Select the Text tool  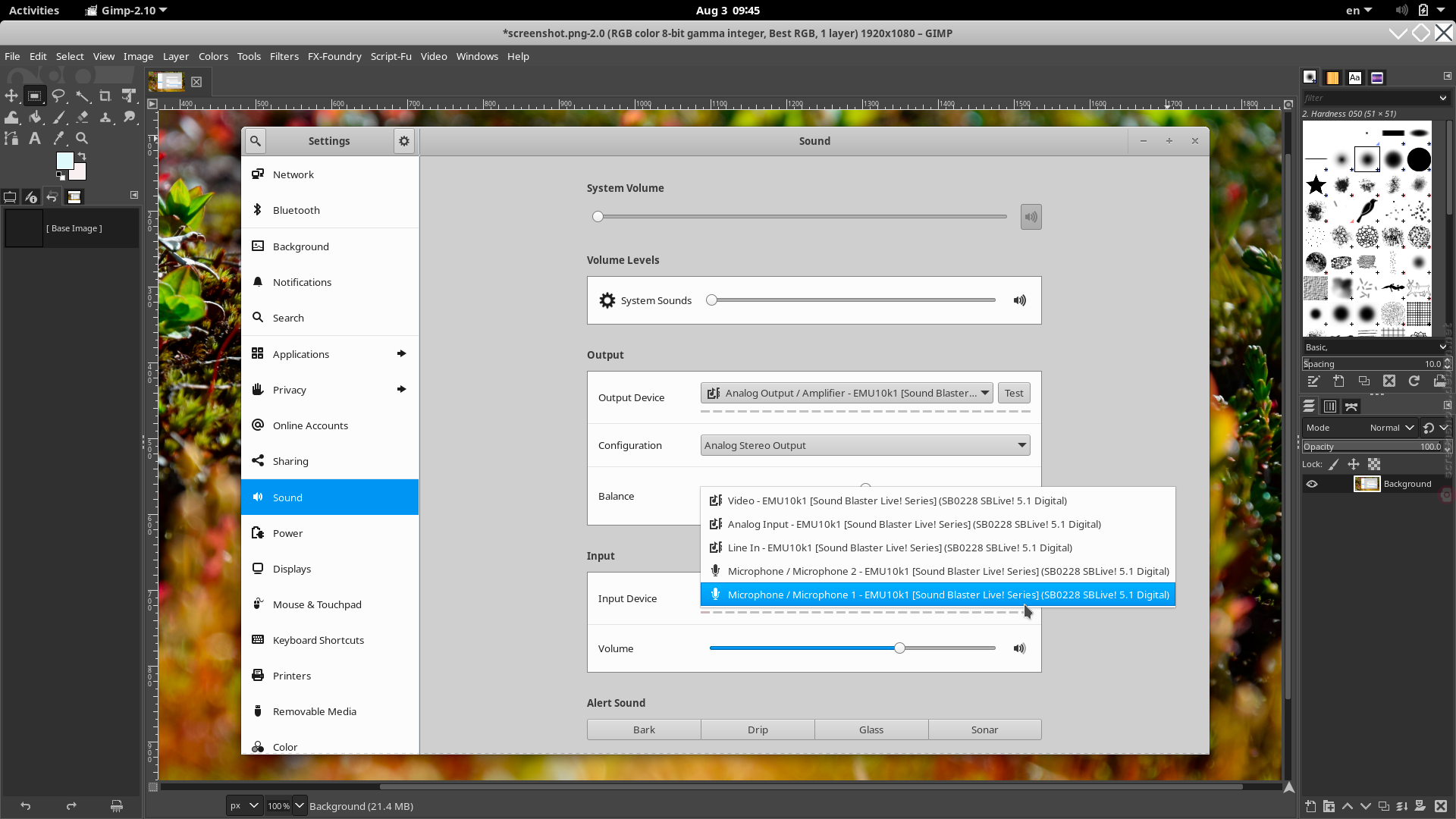34,138
